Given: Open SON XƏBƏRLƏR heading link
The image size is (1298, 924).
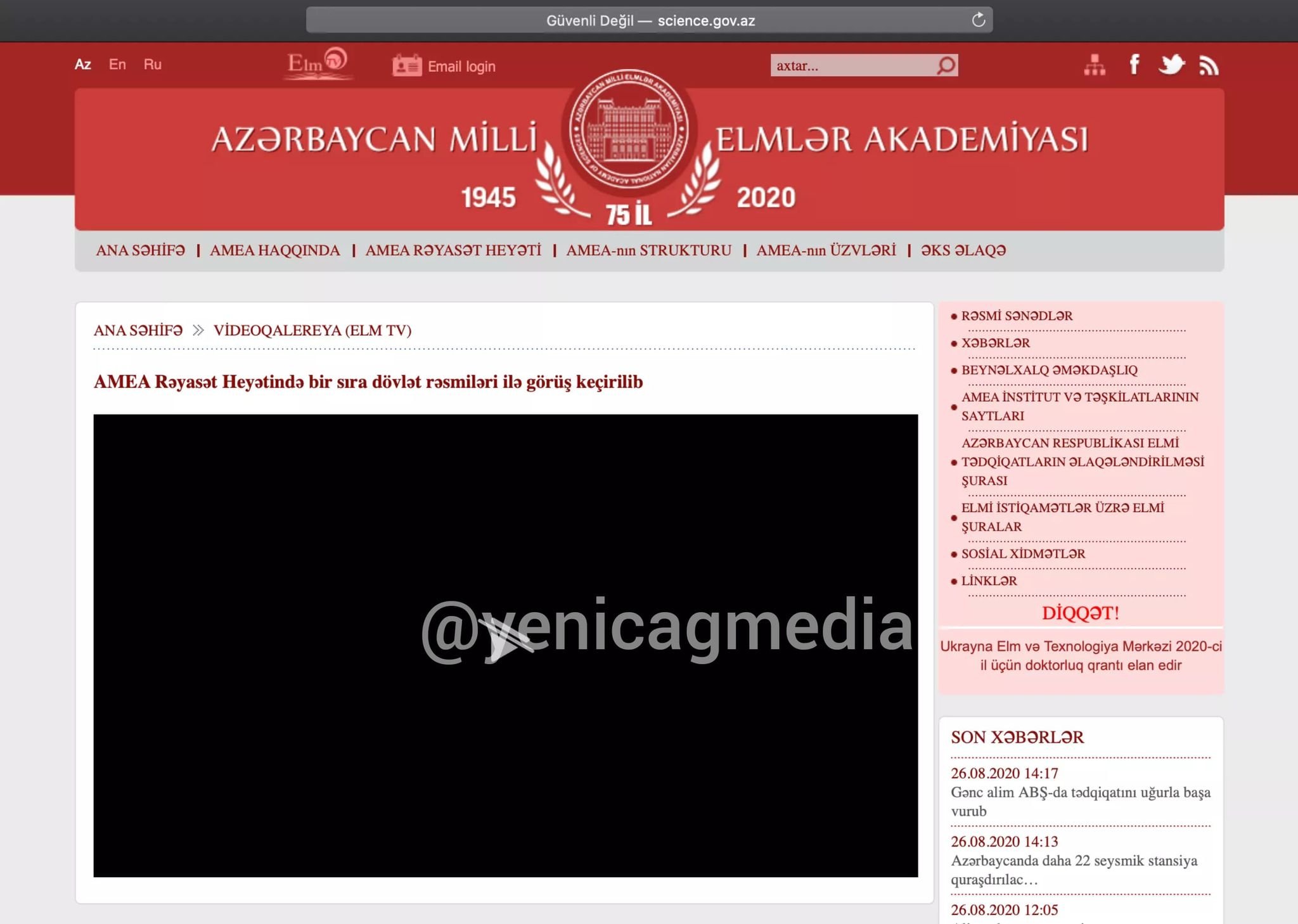Looking at the screenshot, I should [x=1017, y=737].
